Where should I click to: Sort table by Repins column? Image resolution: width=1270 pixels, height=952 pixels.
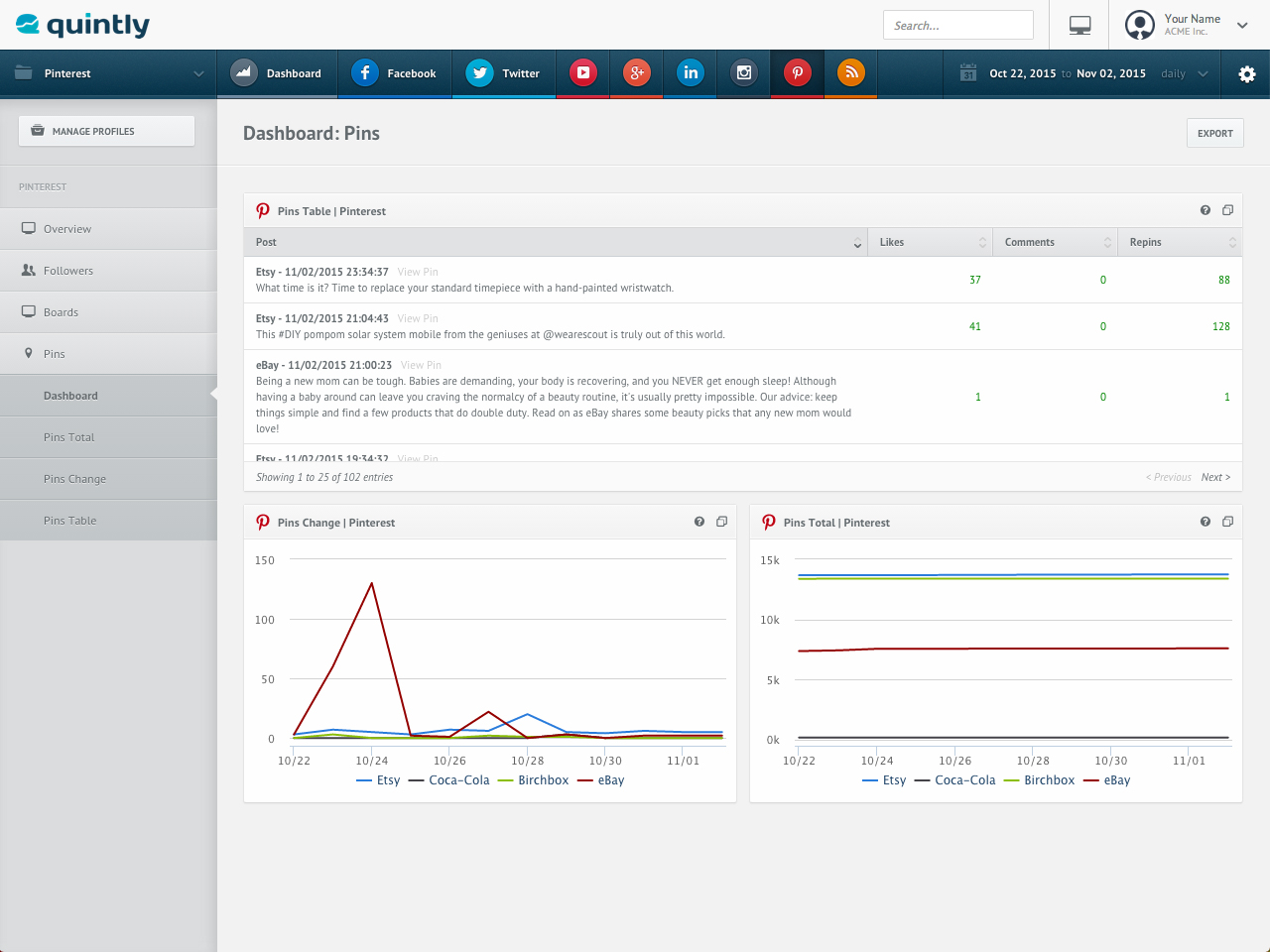click(1180, 242)
